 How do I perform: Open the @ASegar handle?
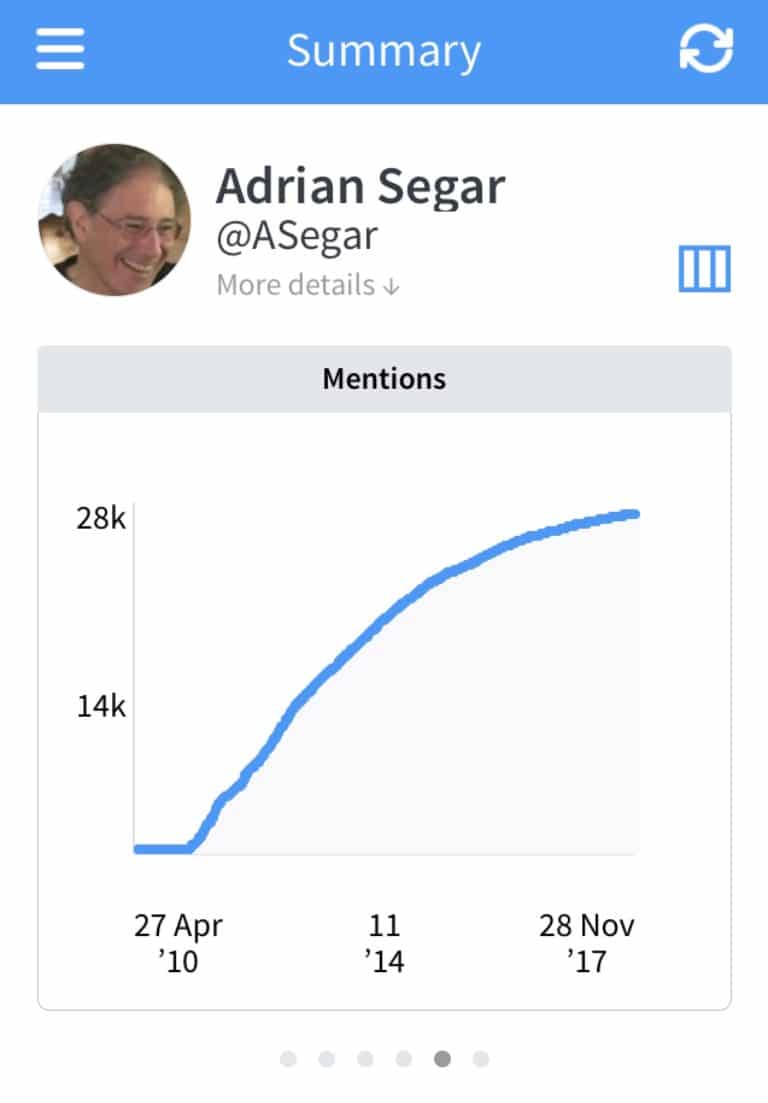297,236
